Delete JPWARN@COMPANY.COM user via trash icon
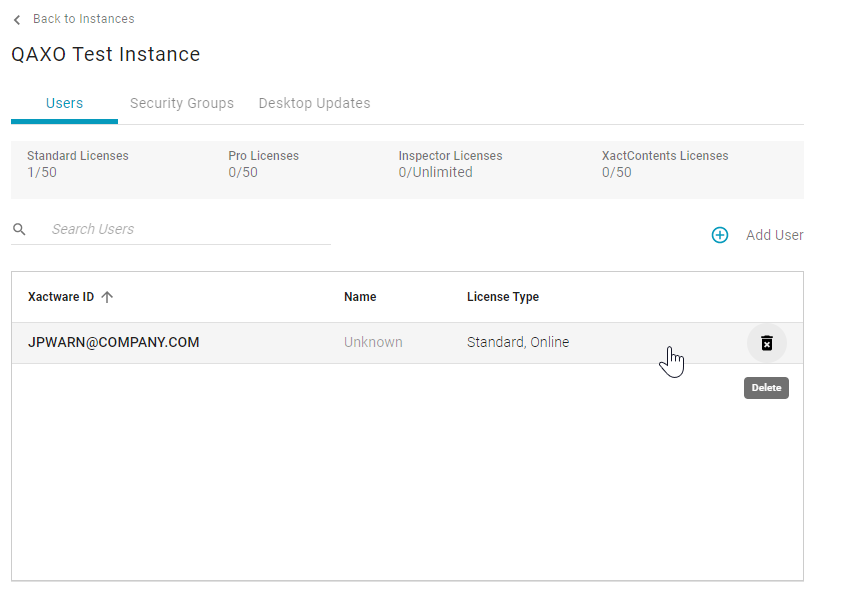The height and width of the screenshot is (592, 850). [x=767, y=343]
